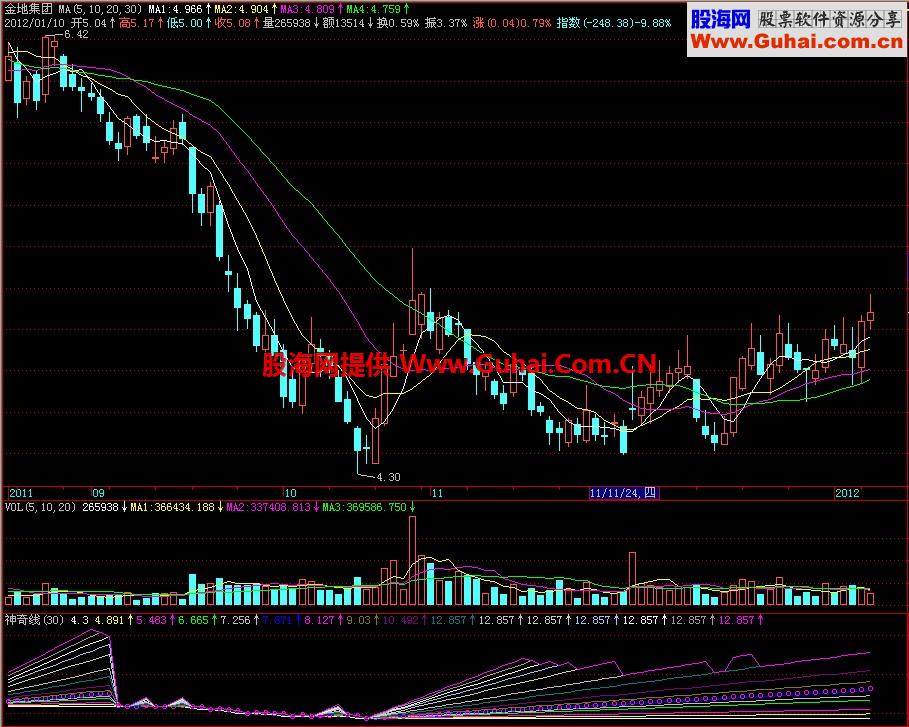
Task: Click the closing price 收5.08
Action: pyautogui.click(x=233, y=23)
